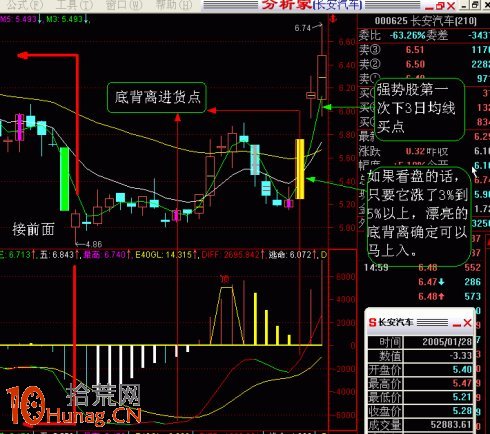Restore down the main application window
490x434 pixels.
tap(475, 5)
